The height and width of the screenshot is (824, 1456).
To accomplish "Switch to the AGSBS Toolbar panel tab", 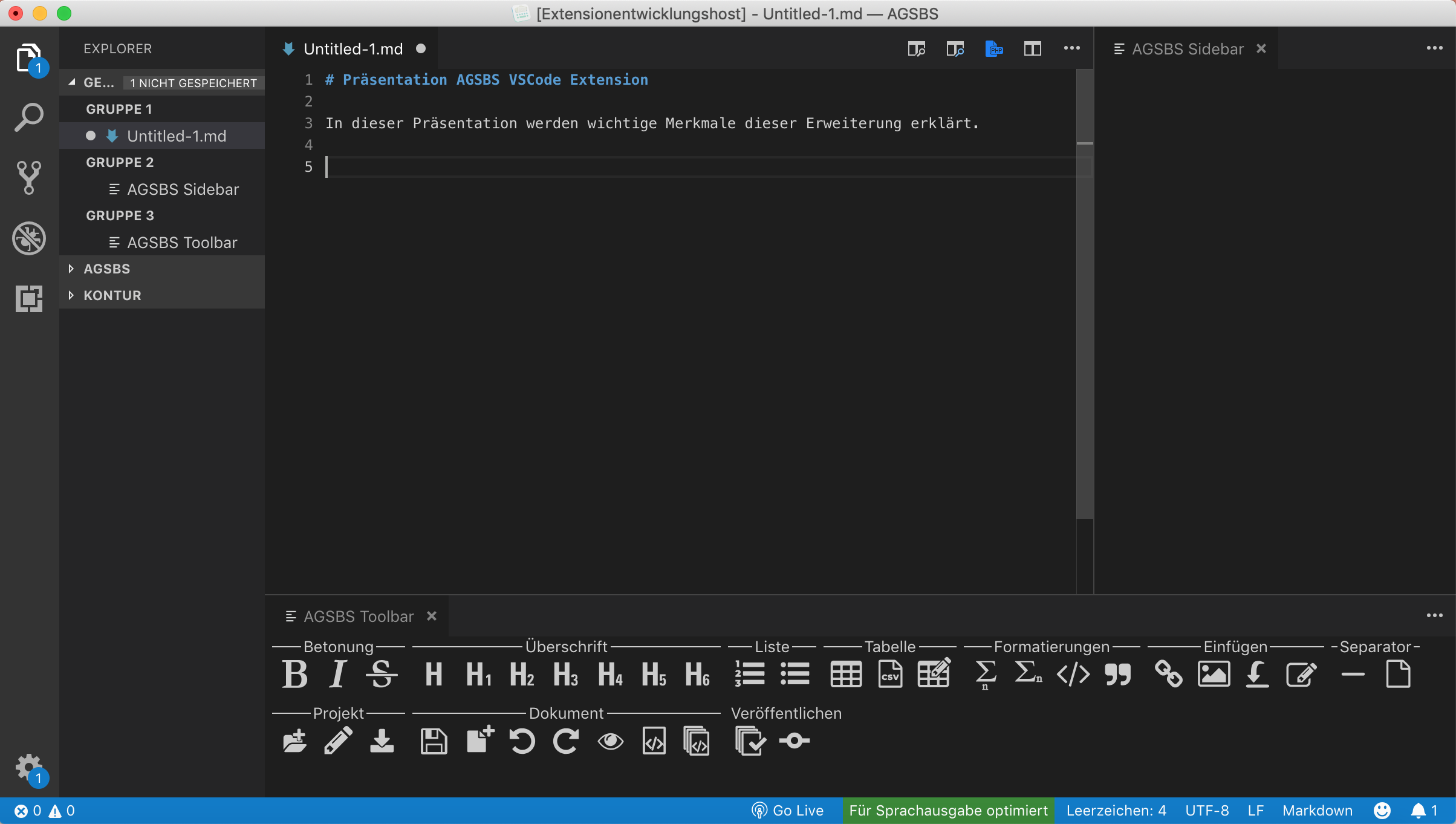I will click(359, 616).
